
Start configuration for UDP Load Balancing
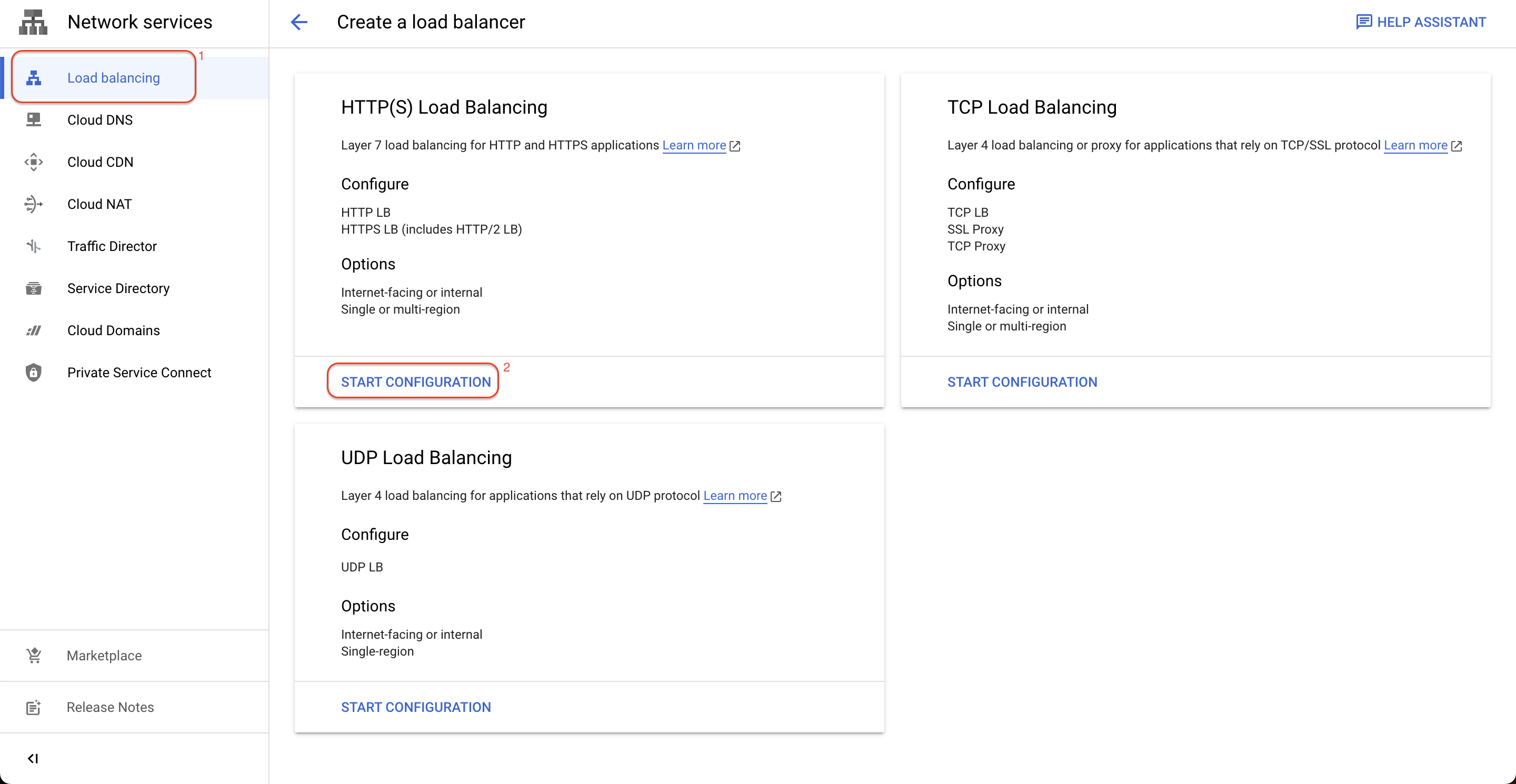415,707
